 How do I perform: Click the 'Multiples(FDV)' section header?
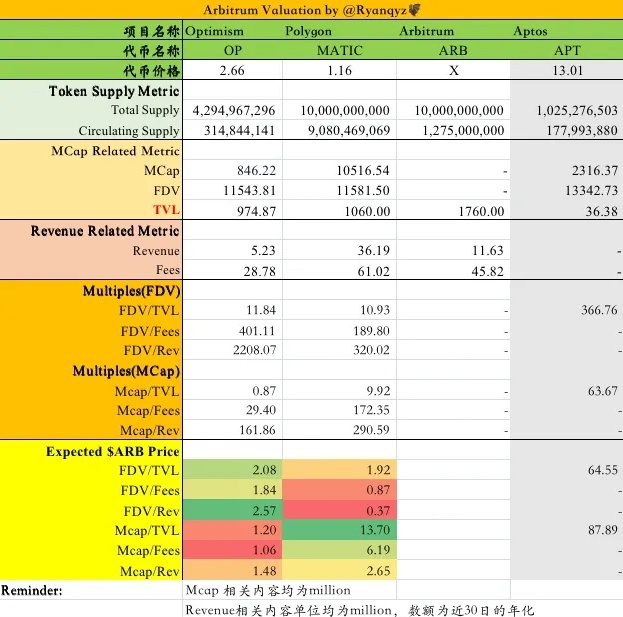tap(132, 291)
